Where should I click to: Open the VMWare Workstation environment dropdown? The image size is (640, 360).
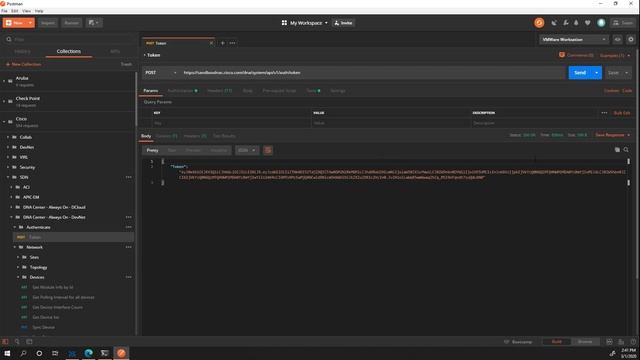click(x=574, y=40)
